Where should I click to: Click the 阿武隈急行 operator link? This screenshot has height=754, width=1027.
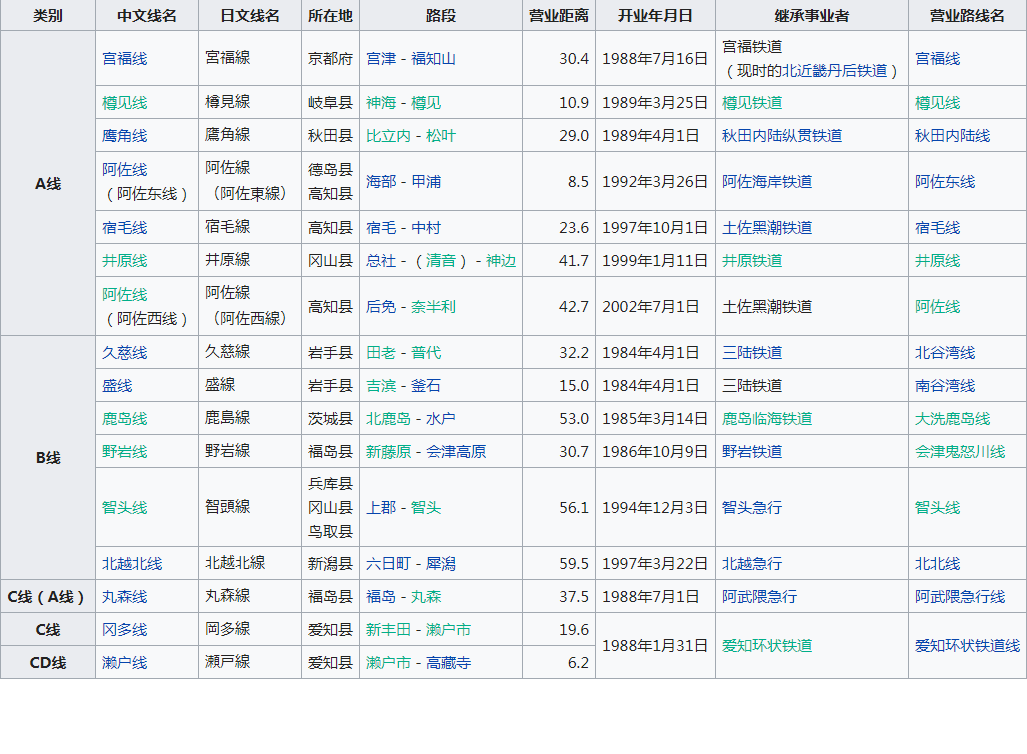[x=760, y=597]
